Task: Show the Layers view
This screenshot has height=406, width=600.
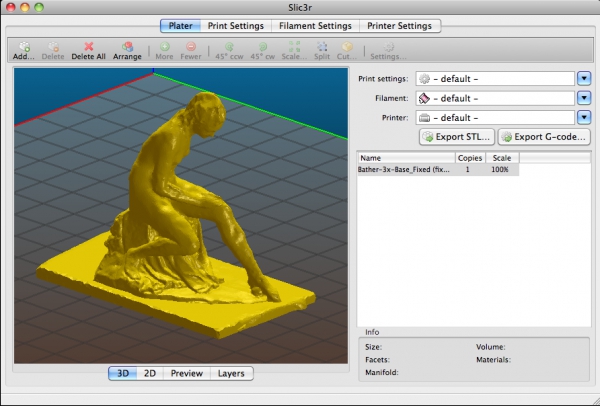Action: click(x=230, y=373)
